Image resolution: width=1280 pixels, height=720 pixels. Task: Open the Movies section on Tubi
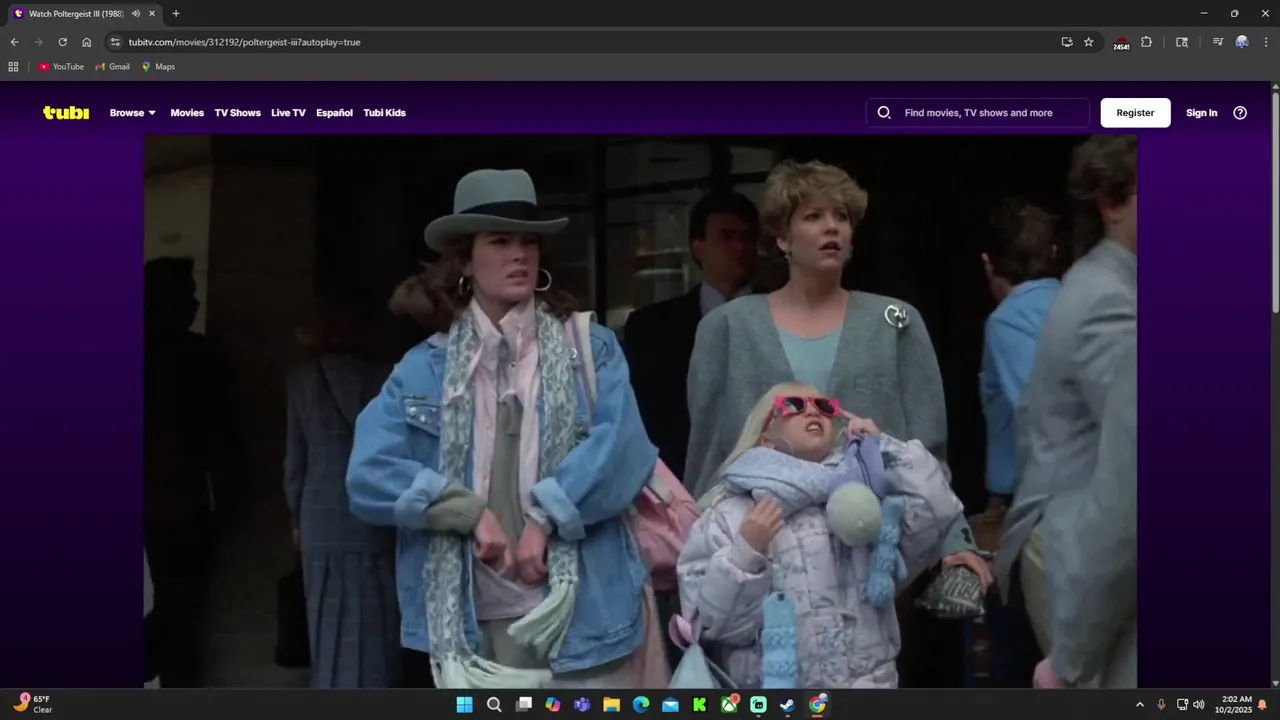187,113
